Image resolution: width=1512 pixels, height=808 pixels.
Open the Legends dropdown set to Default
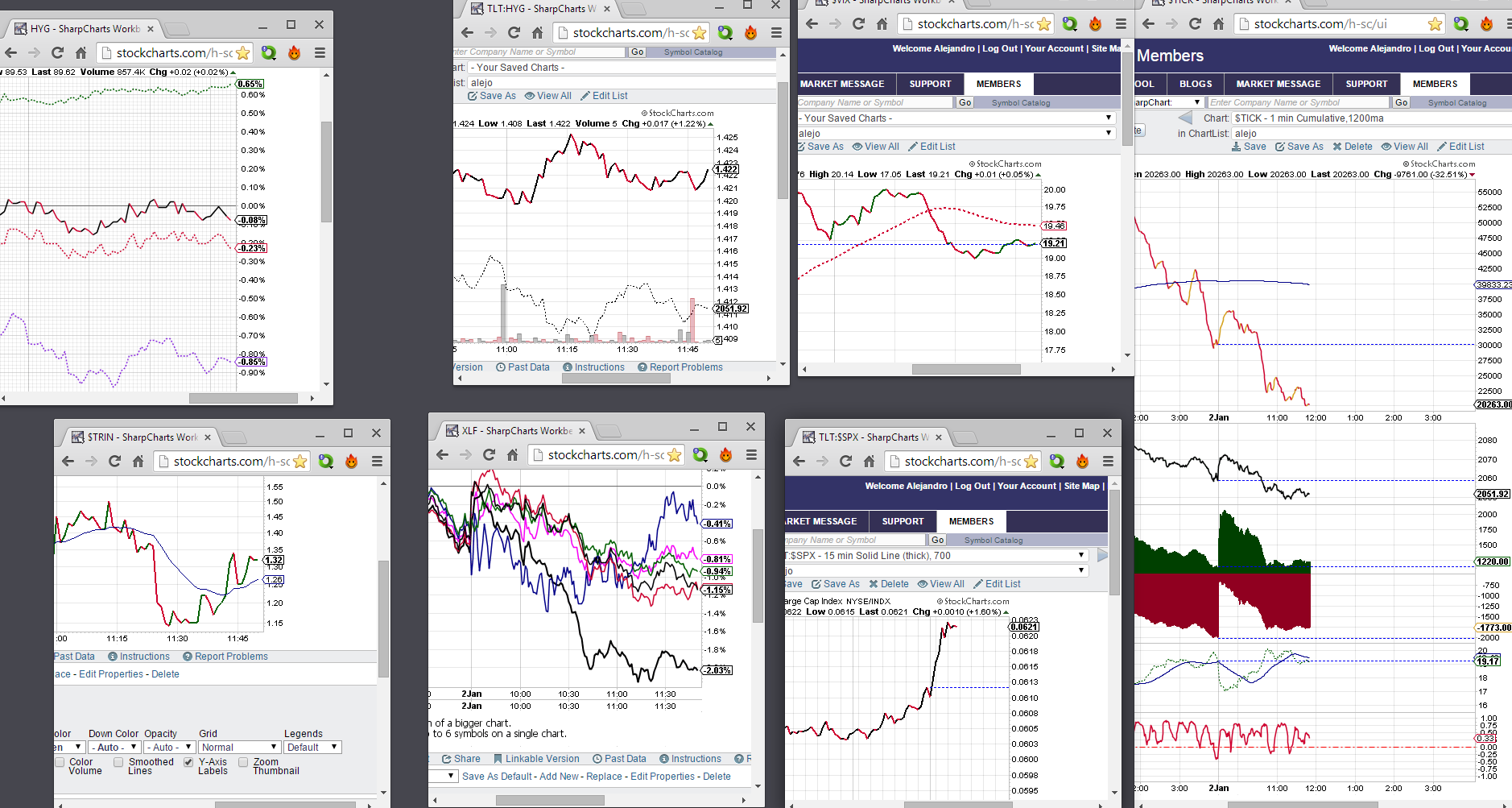click(x=312, y=748)
